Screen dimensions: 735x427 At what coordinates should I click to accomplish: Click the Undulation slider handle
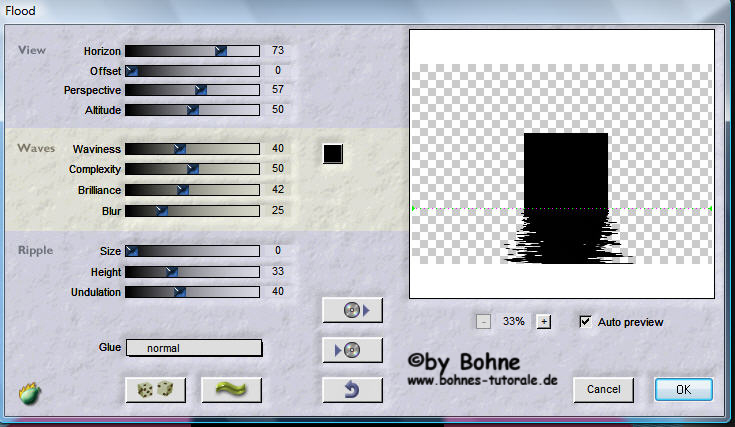(x=180, y=292)
